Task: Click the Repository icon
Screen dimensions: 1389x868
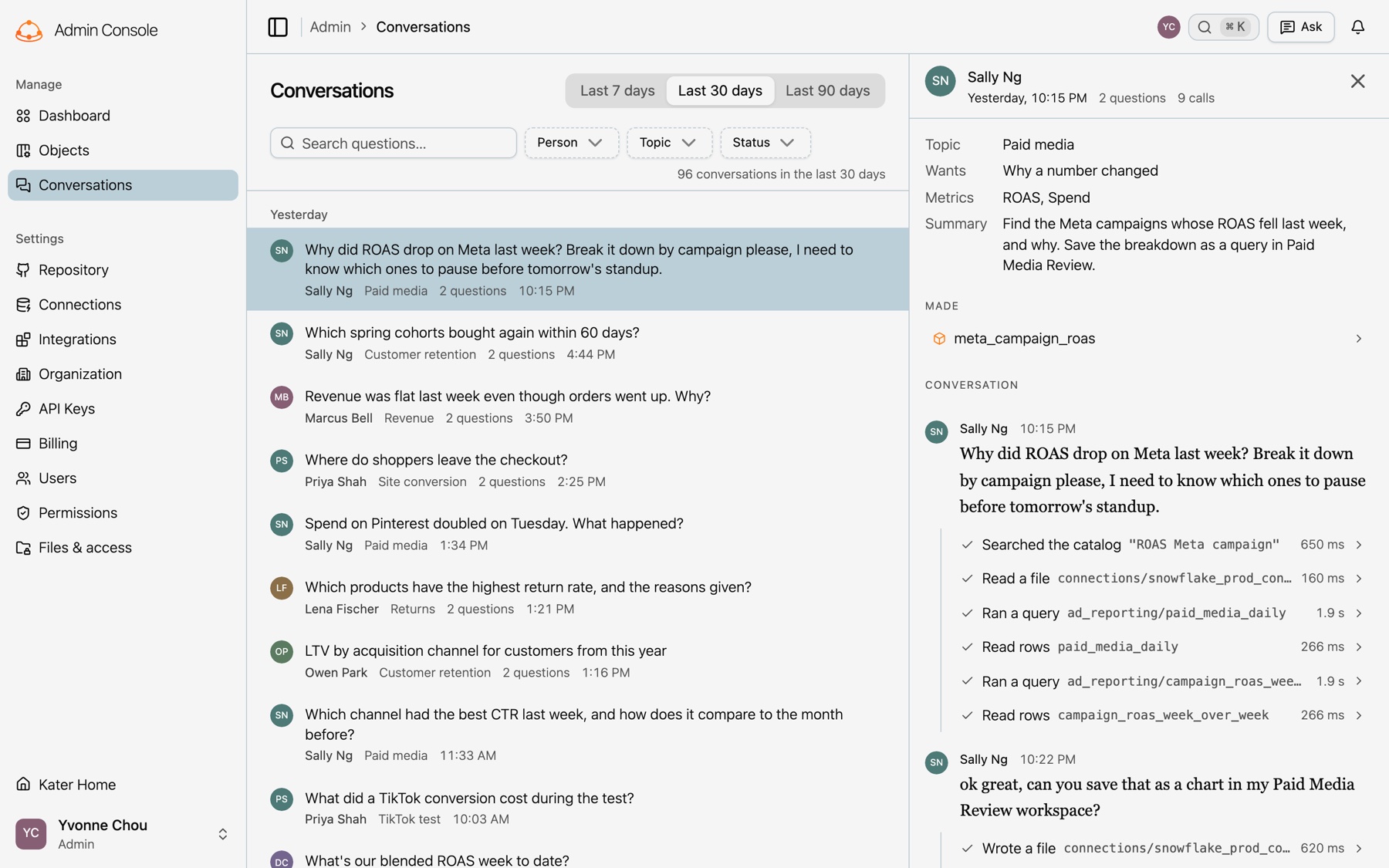Action: tap(23, 270)
